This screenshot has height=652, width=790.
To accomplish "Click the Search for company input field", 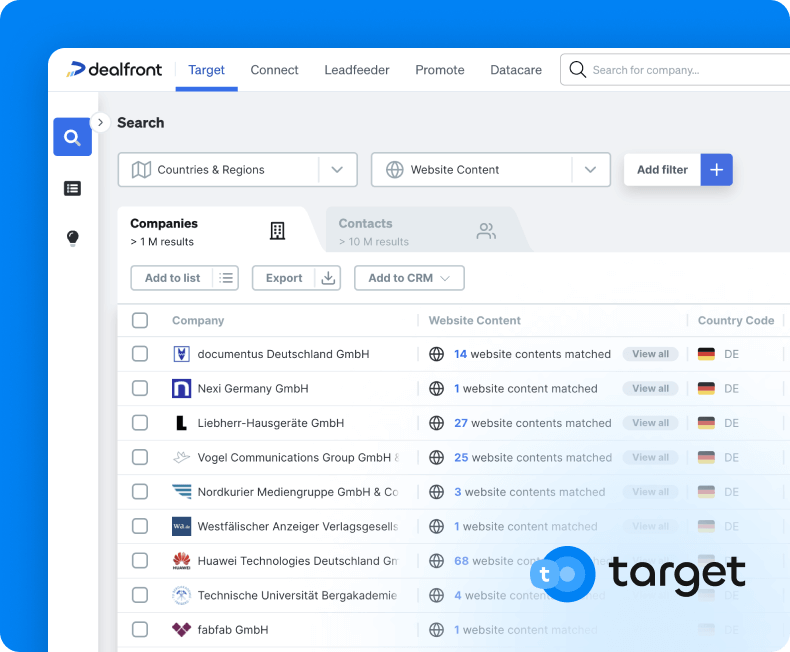I will 675,70.
